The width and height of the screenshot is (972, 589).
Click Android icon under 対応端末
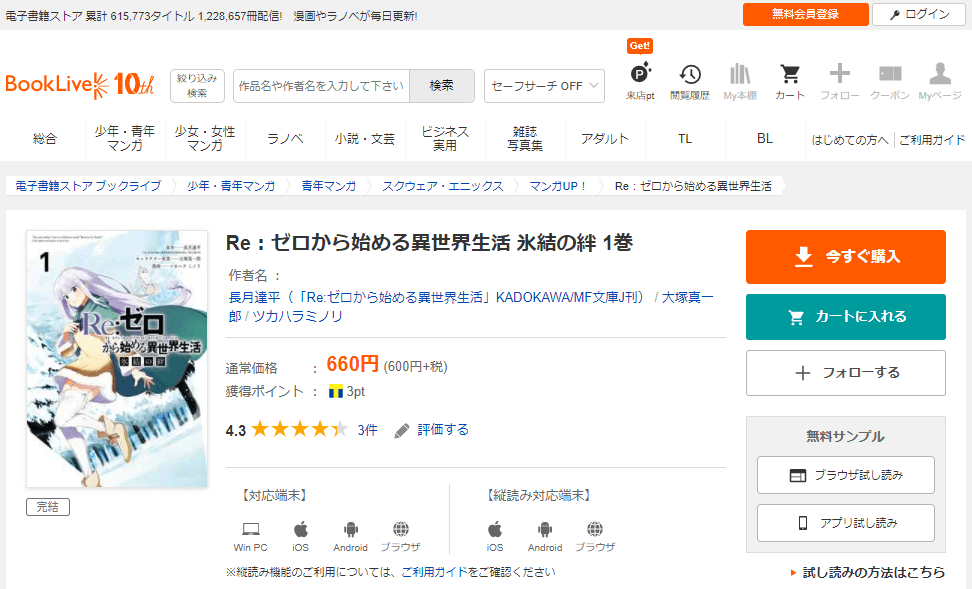tap(350, 536)
